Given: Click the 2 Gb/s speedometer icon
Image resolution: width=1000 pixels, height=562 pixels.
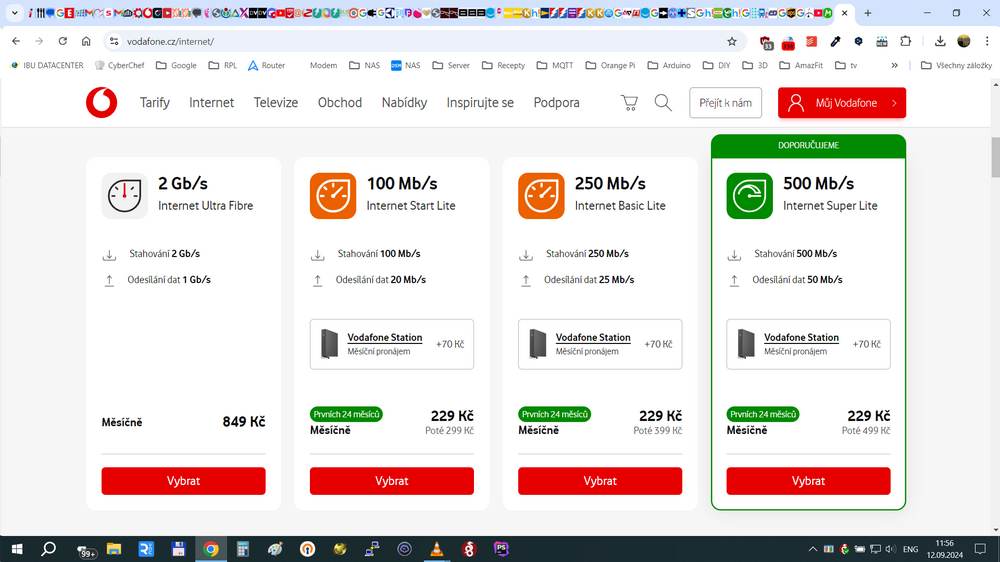Looking at the screenshot, I should (124, 196).
